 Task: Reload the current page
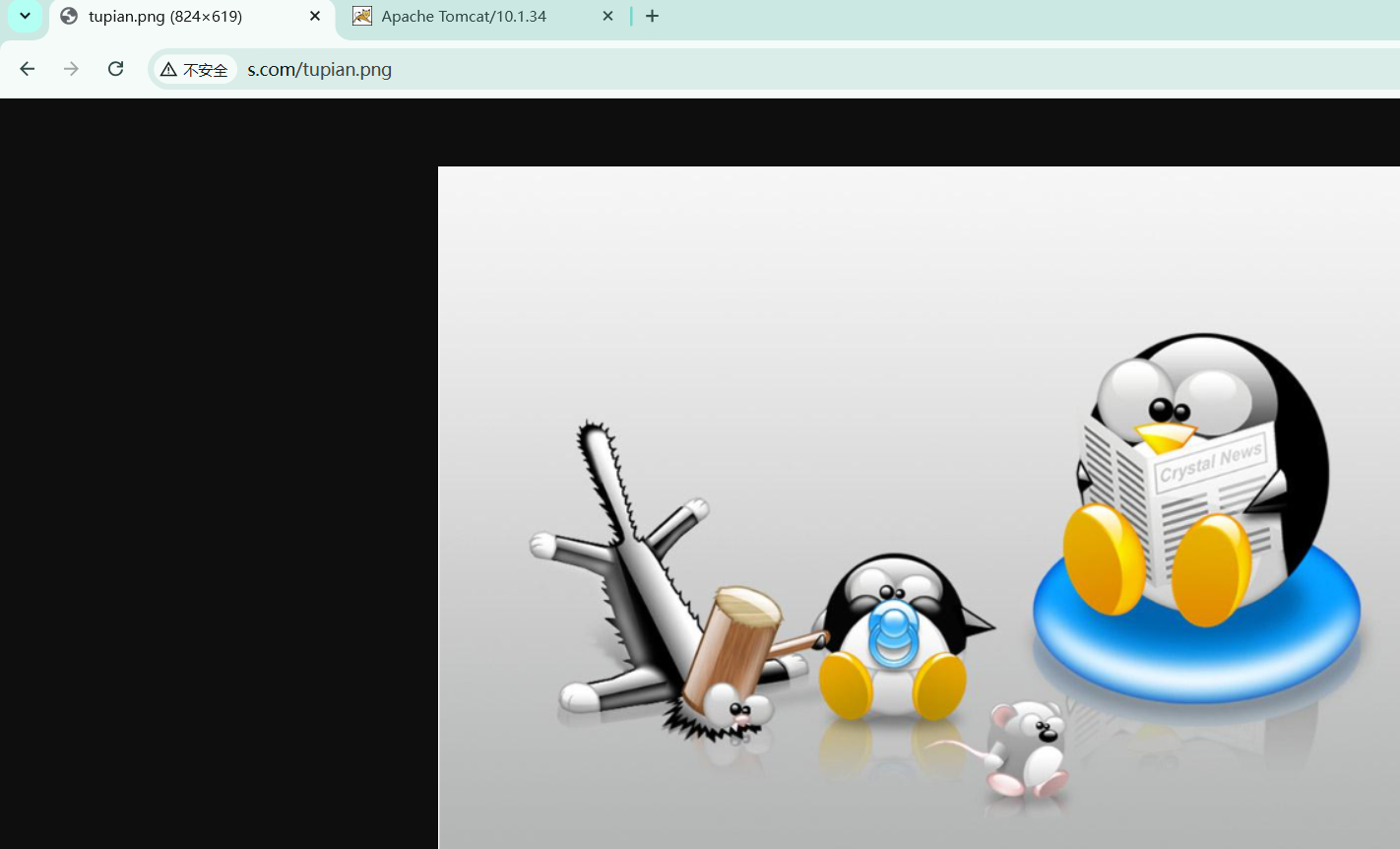click(115, 69)
